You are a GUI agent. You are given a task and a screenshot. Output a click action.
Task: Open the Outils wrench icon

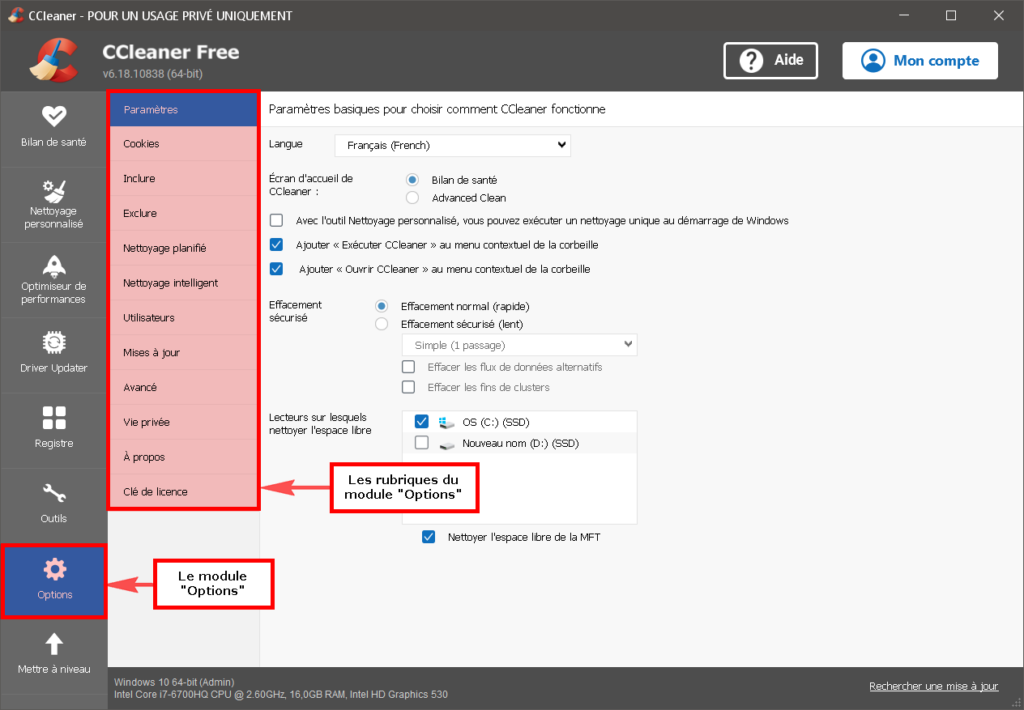[54, 493]
